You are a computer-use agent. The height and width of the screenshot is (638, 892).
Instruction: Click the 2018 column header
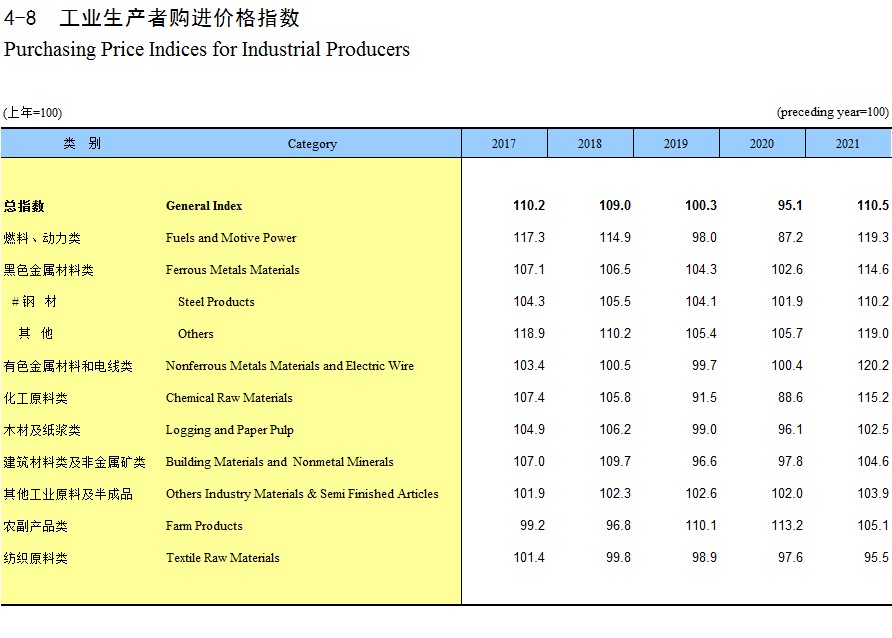point(590,143)
